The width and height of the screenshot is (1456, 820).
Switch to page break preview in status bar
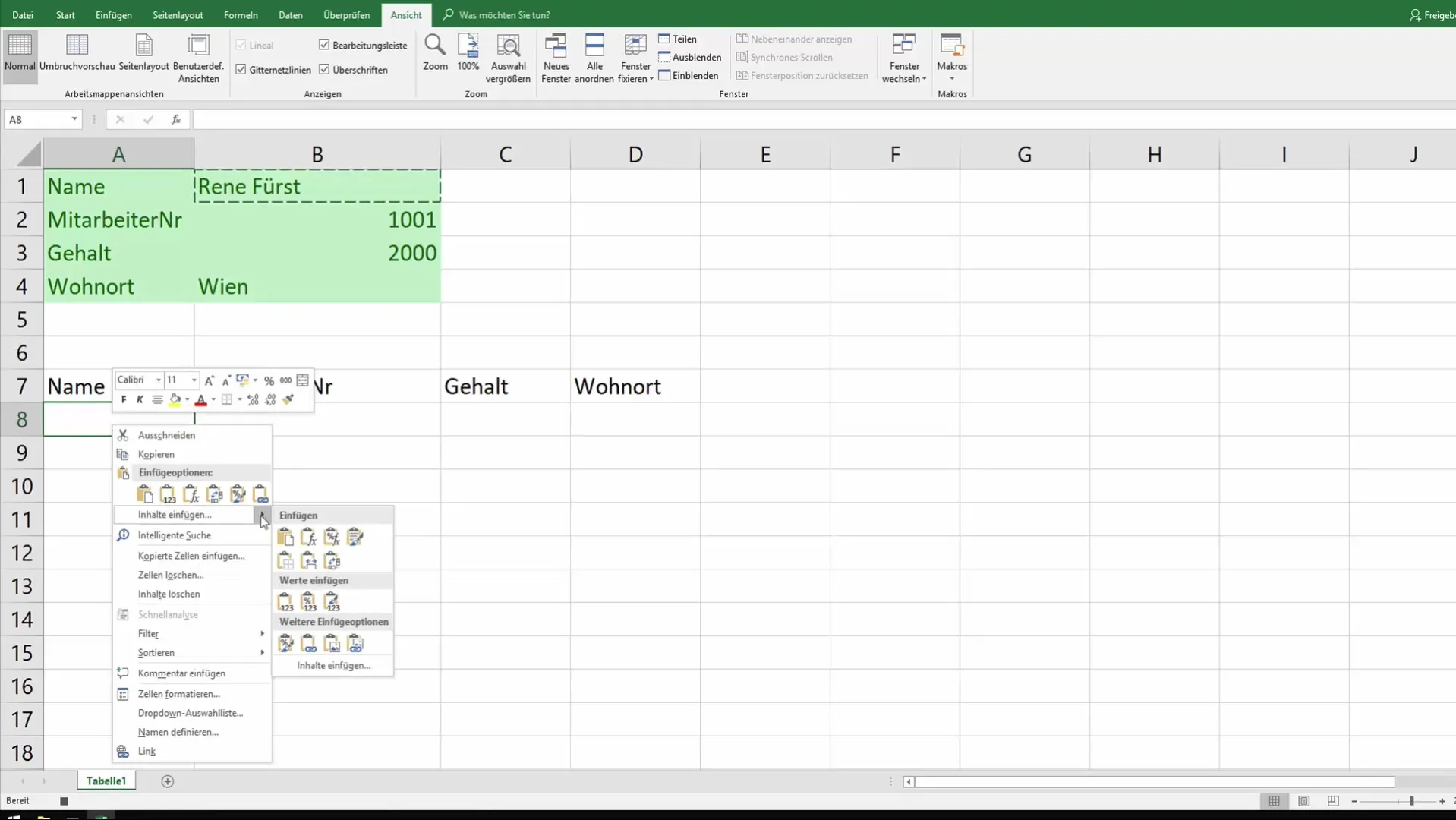[1333, 801]
